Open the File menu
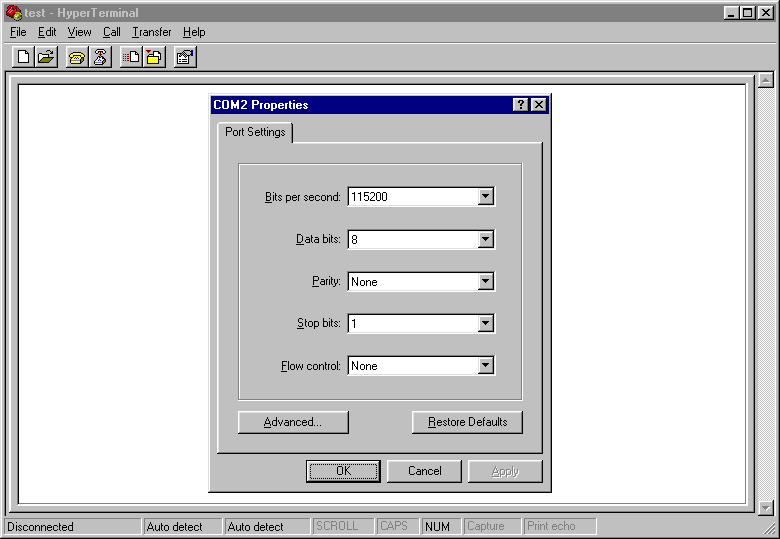The width and height of the screenshot is (780, 539). 18,32
